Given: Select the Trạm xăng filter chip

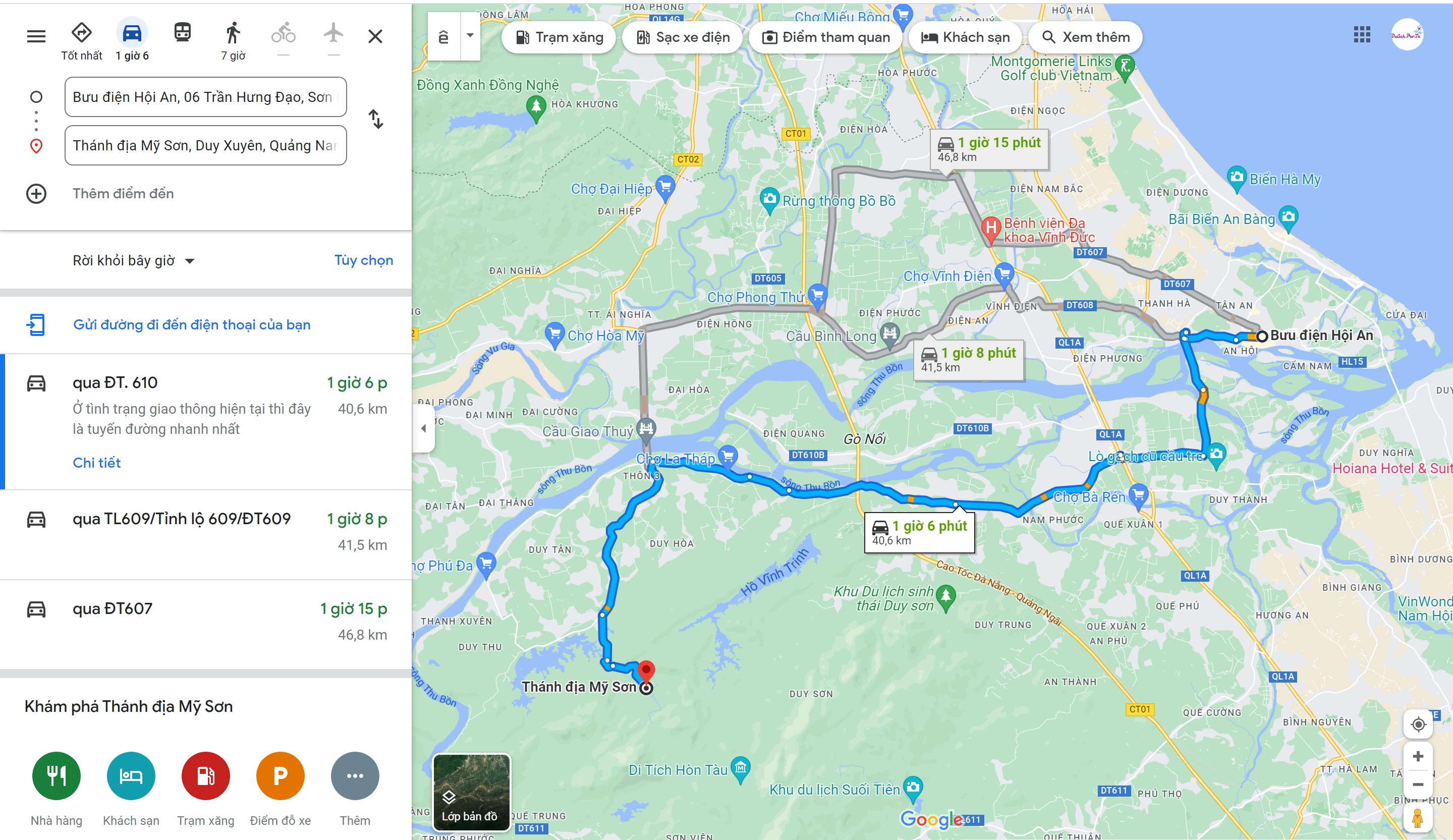Looking at the screenshot, I should 558,37.
